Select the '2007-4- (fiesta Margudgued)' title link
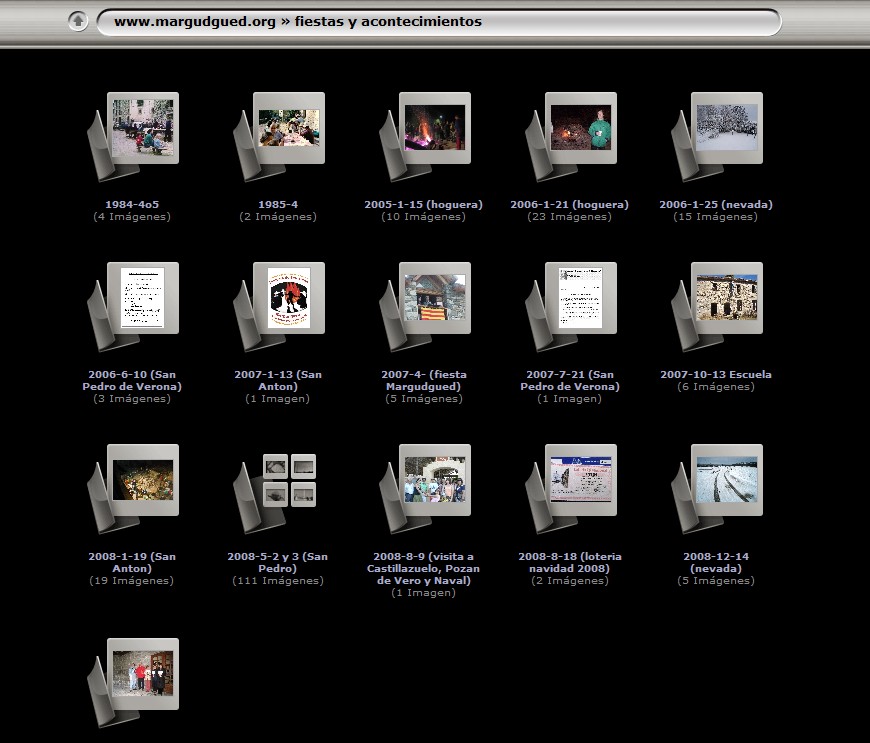The width and height of the screenshot is (870, 743). (424, 381)
